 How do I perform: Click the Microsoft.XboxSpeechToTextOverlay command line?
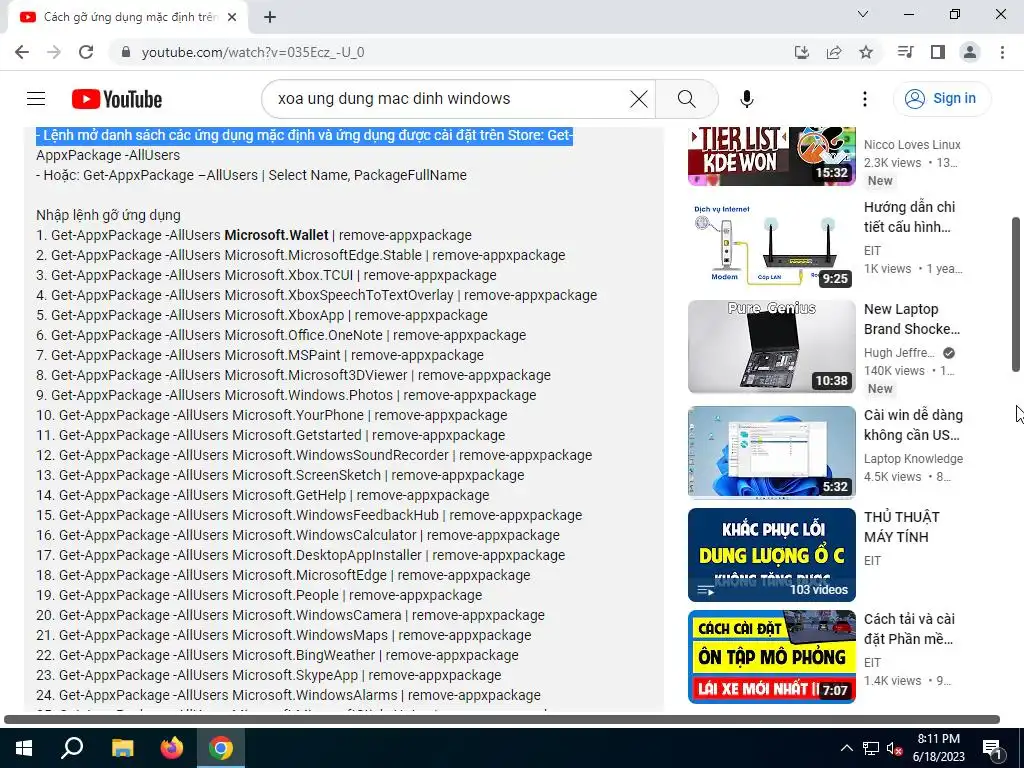pos(317,295)
